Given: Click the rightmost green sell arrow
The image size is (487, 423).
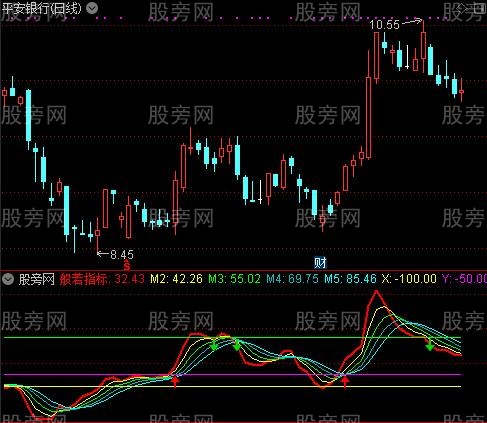Looking at the screenshot, I should [430, 345].
